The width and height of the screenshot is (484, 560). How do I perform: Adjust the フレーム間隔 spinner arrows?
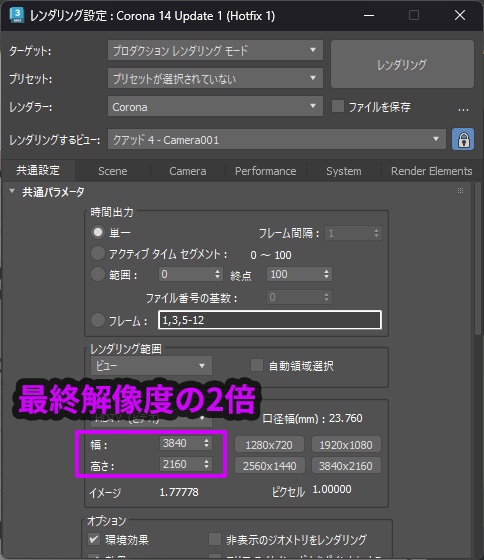[376, 233]
